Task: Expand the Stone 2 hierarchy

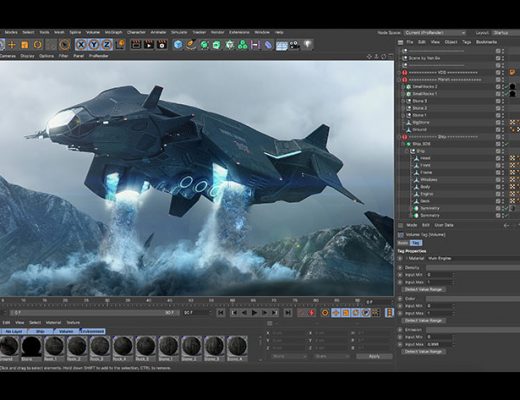Action: point(403,108)
